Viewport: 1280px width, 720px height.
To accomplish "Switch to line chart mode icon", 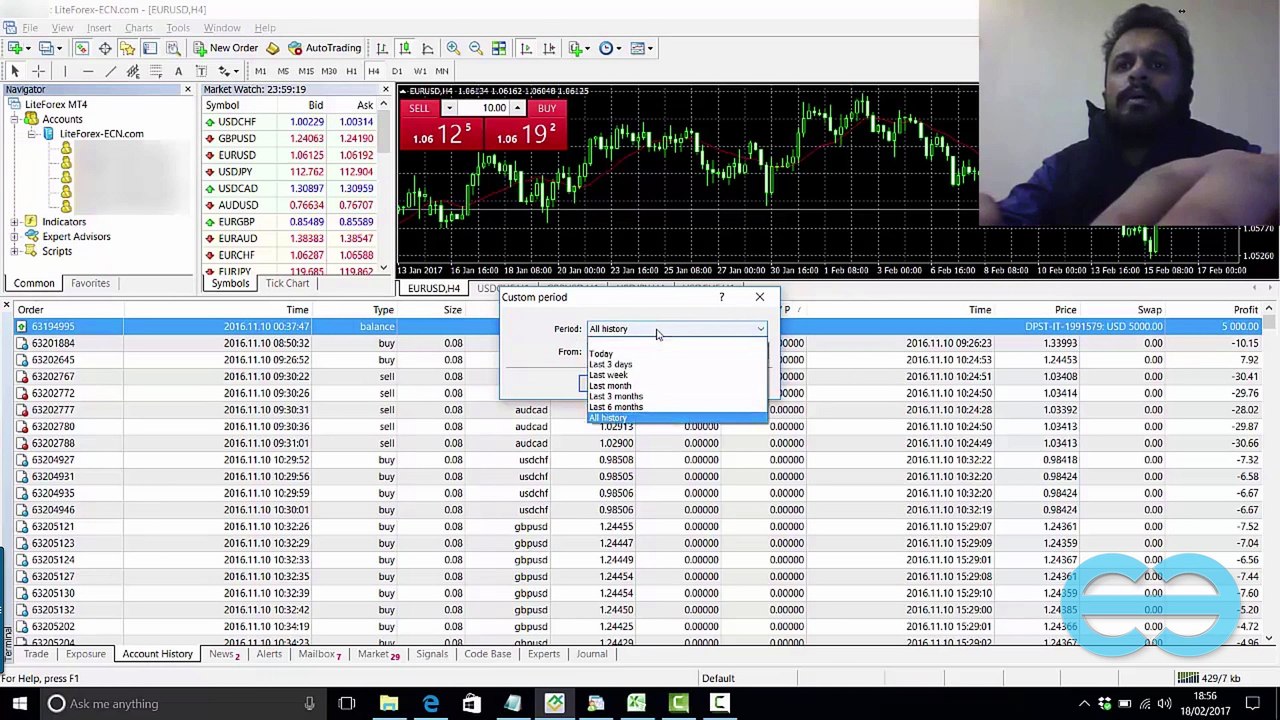I will pos(428,48).
